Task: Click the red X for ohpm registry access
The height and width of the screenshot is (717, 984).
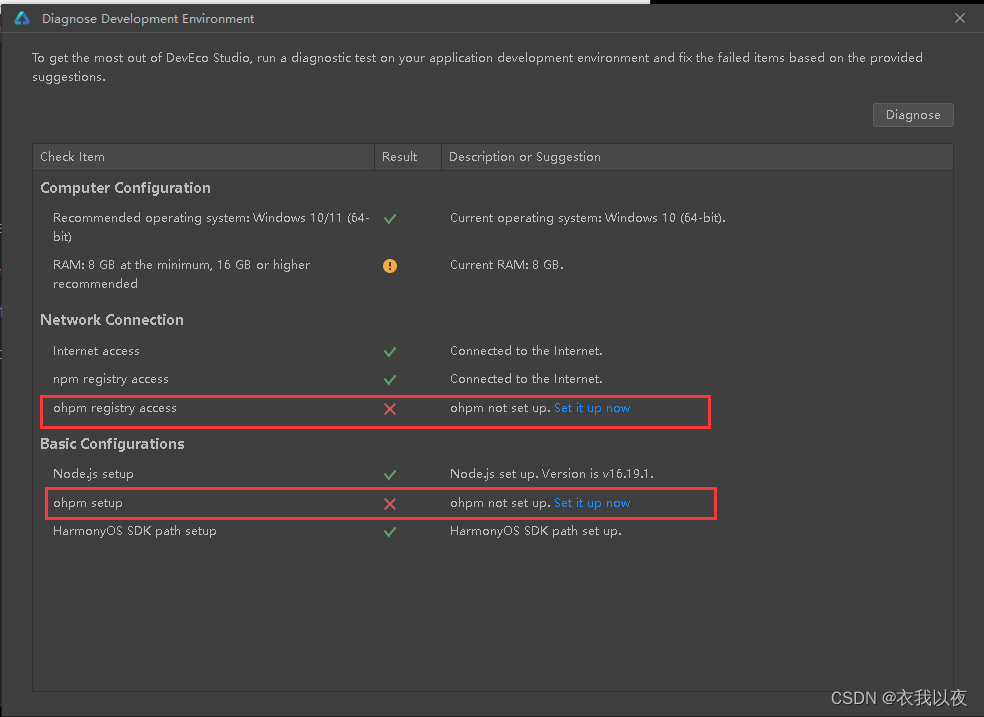Action: pos(390,409)
